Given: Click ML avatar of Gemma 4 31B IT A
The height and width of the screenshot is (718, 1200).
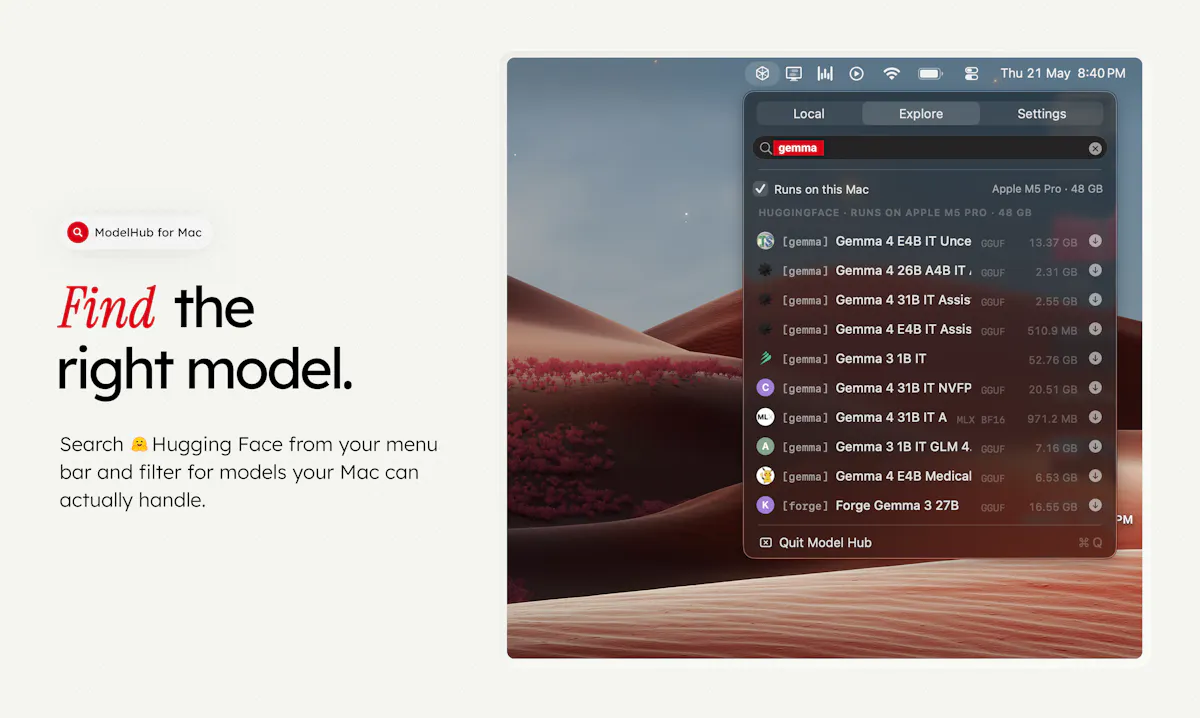Looking at the screenshot, I should pos(765,417).
